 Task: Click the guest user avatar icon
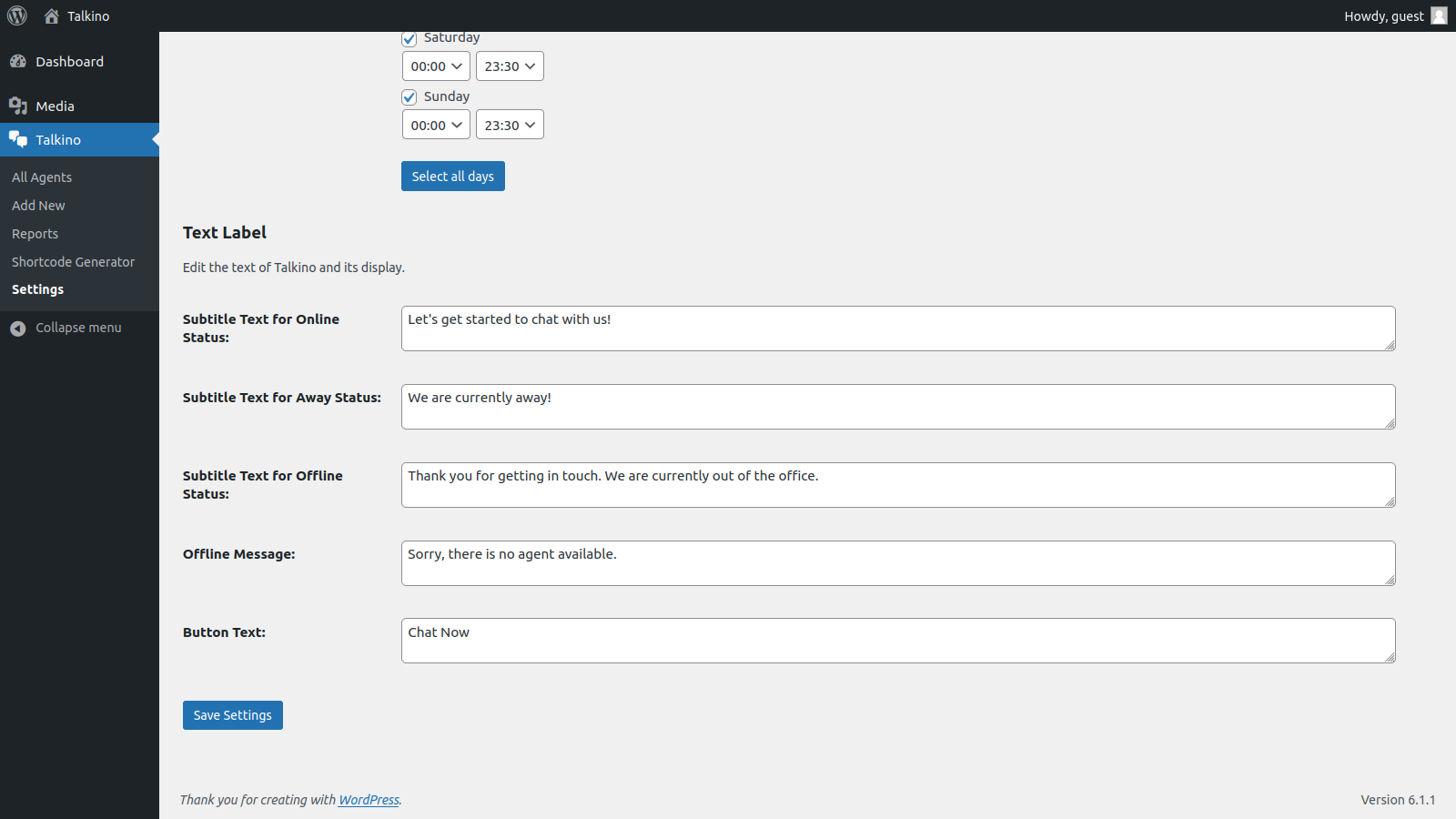pos(1439,15)
